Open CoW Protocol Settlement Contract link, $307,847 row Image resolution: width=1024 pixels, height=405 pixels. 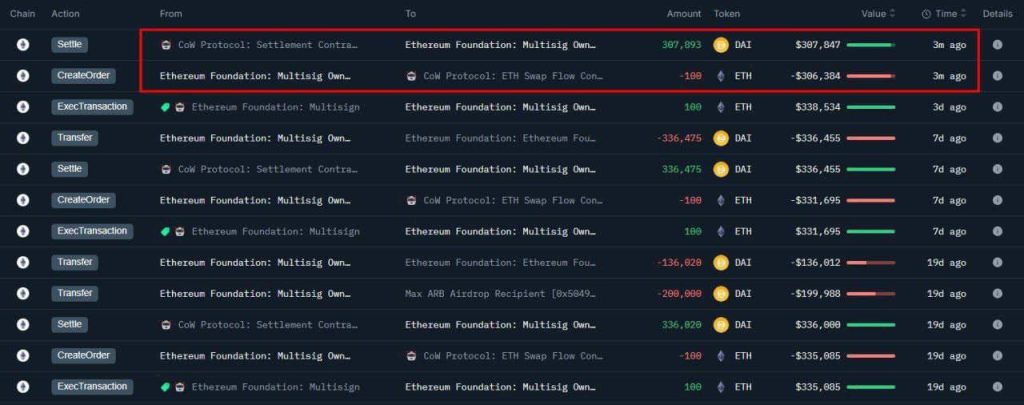click(x=267, y=45)
